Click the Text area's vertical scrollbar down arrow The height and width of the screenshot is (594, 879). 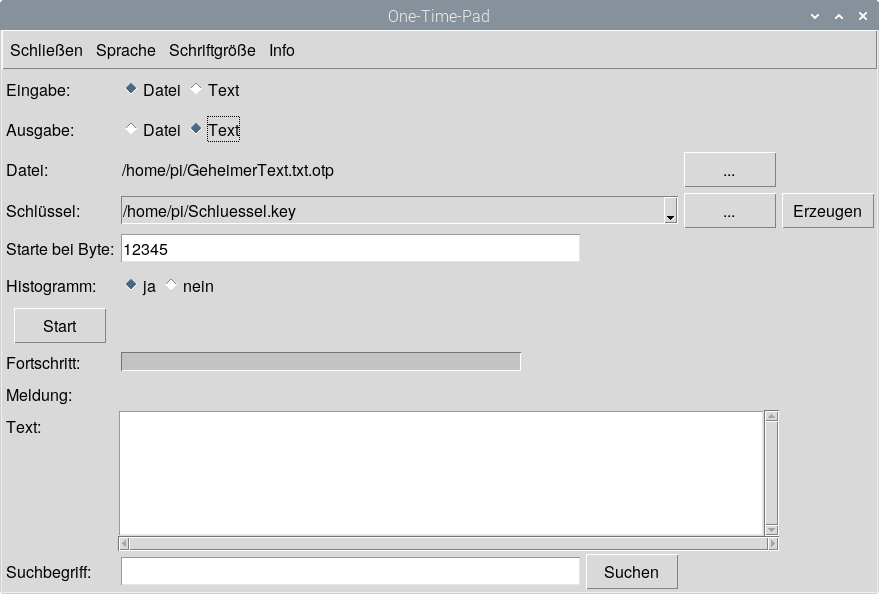coord(771,529)
